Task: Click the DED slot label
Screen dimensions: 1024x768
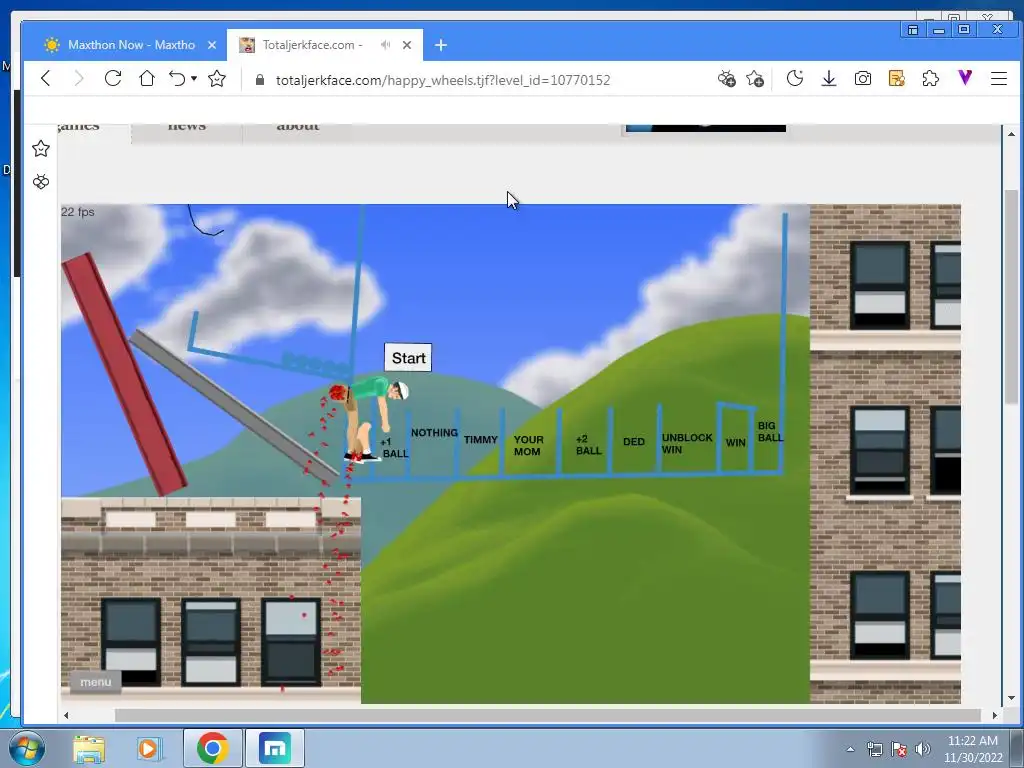Action: (x=633, y=441)
